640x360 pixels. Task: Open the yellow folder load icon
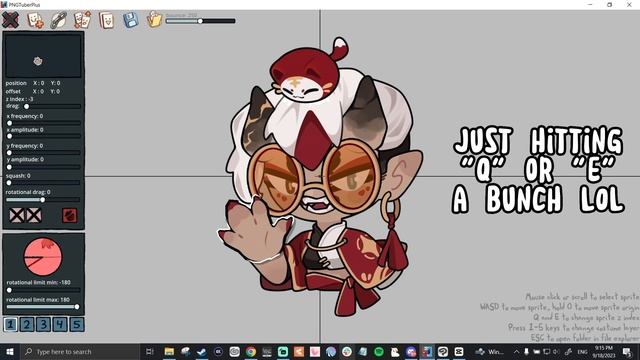154,20
